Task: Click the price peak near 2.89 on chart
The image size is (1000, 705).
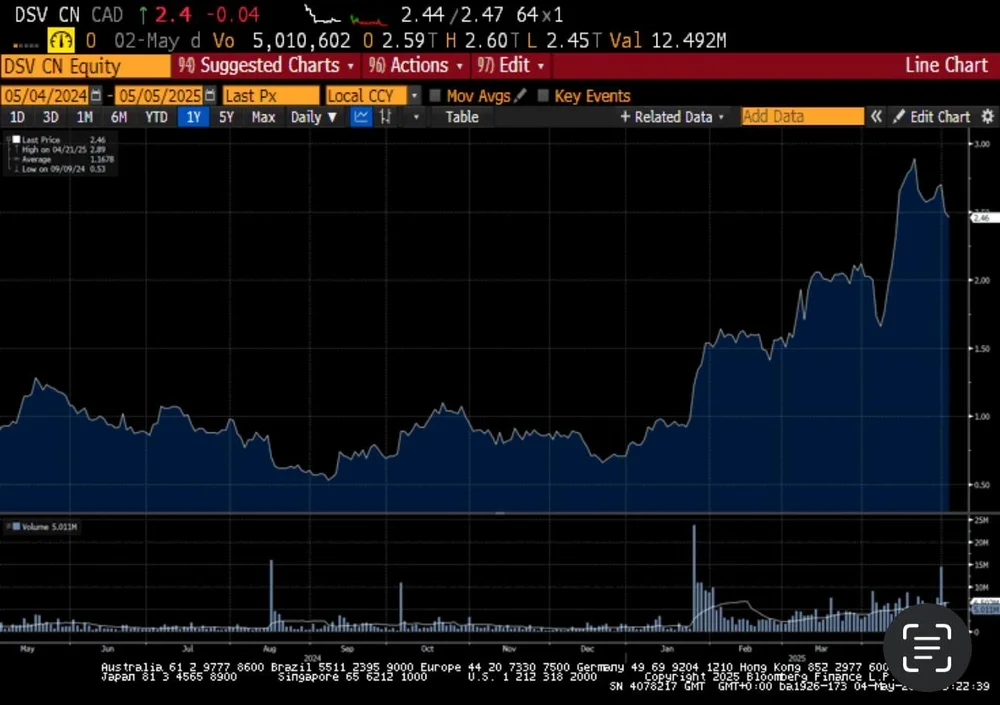Action: (915, 161)
